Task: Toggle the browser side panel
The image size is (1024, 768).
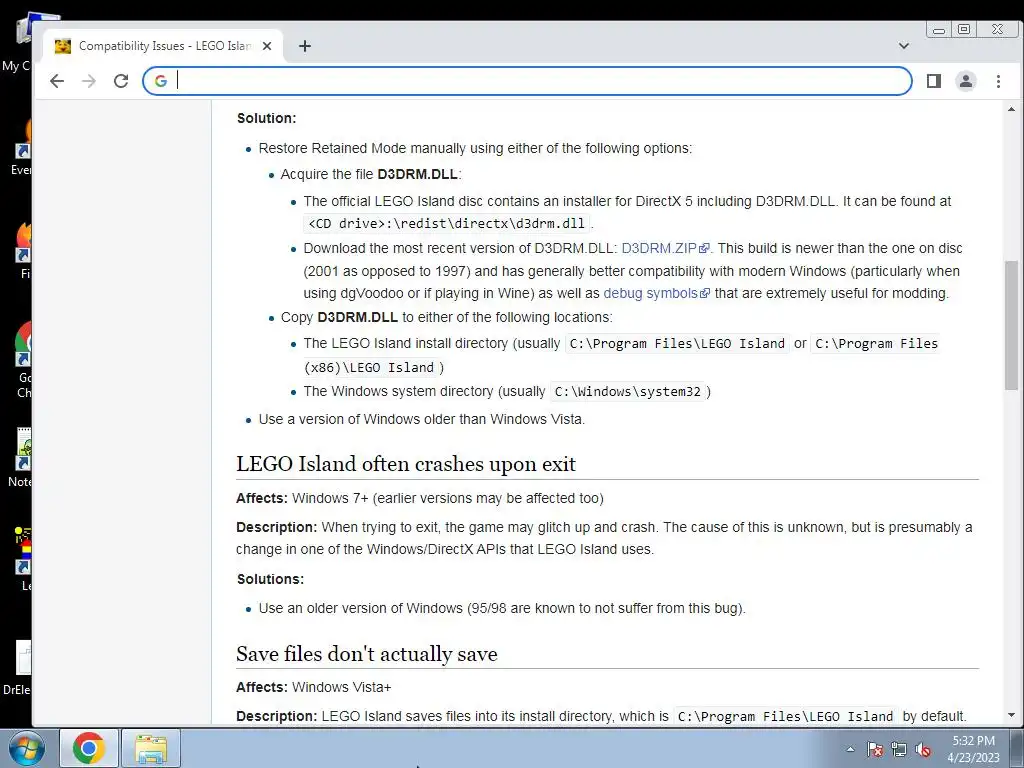Action: point(934,81)
